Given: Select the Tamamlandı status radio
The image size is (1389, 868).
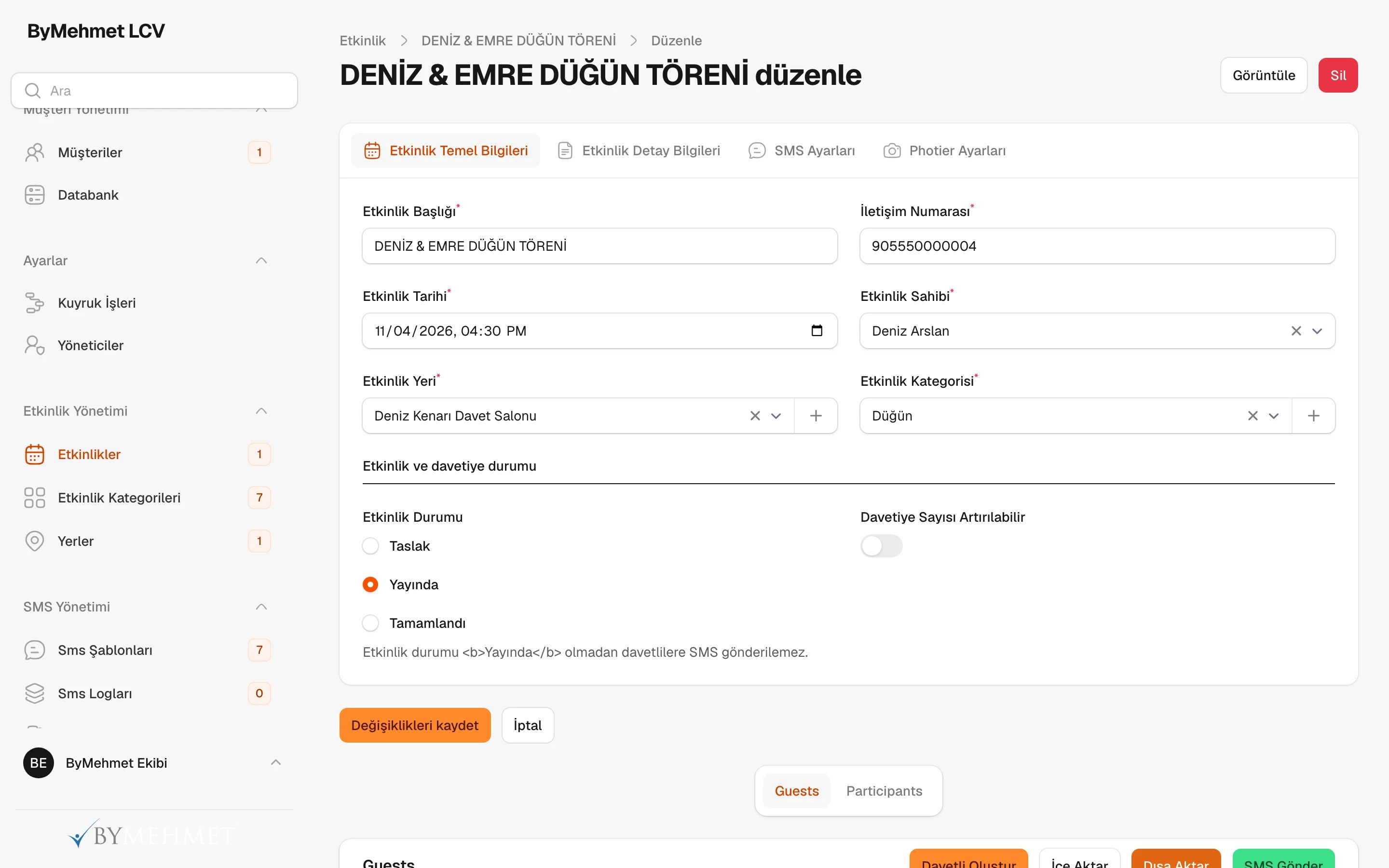Looking at the screenshot, I should (370, 623).
